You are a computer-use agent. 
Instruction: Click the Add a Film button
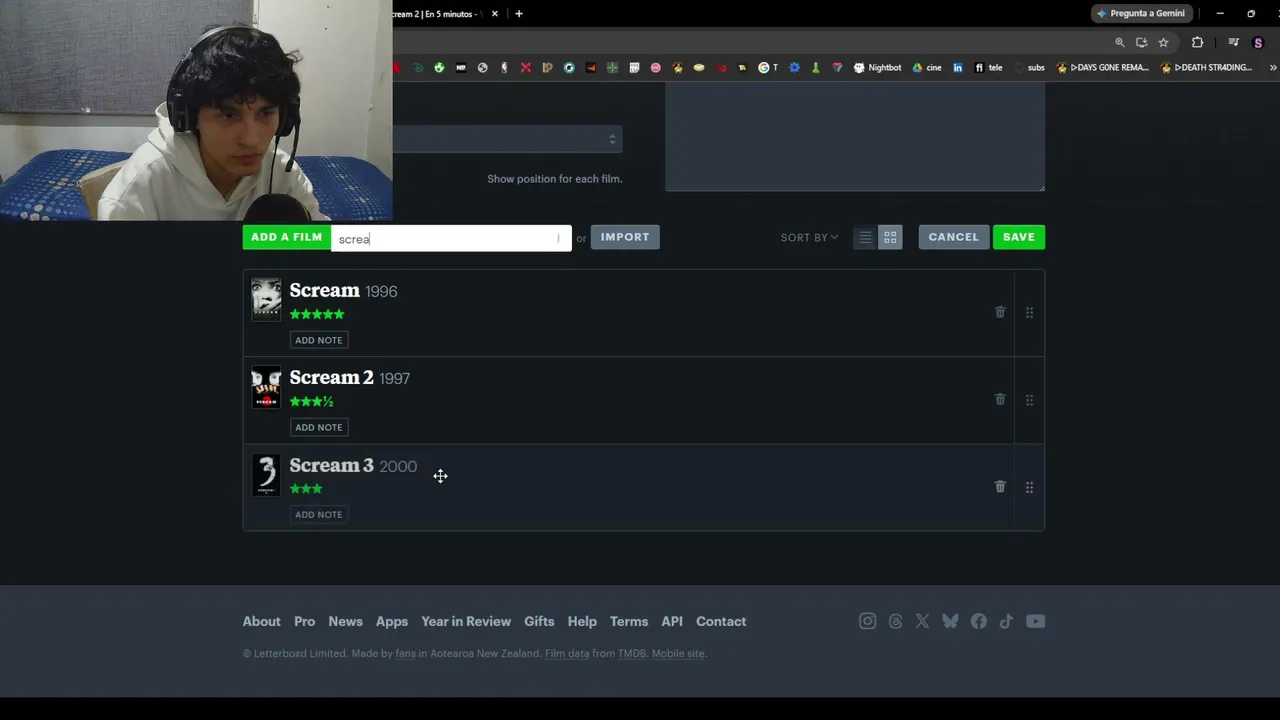point(287,237)
